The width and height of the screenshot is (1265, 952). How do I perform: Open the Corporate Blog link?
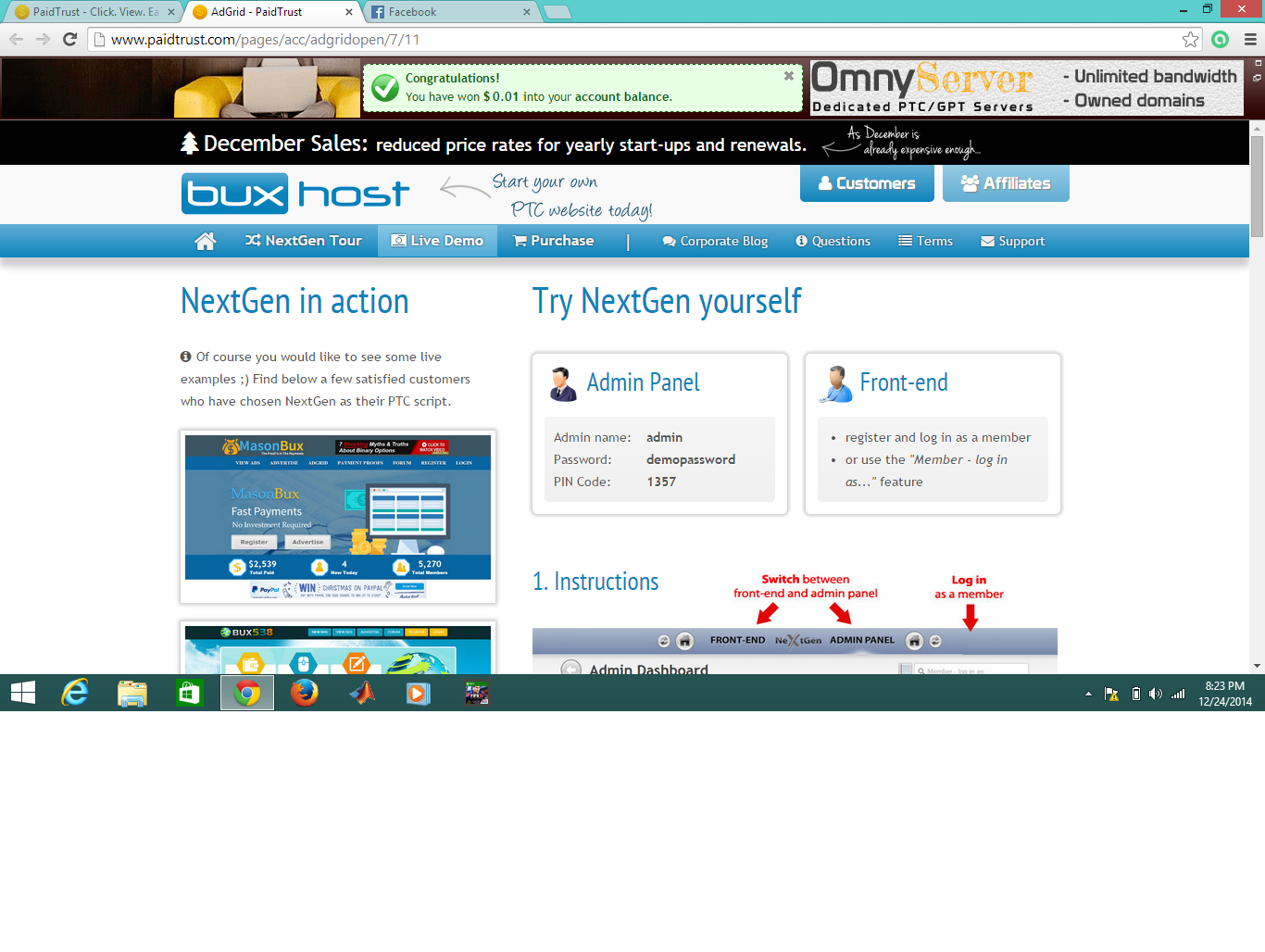(x=715, y=241)
